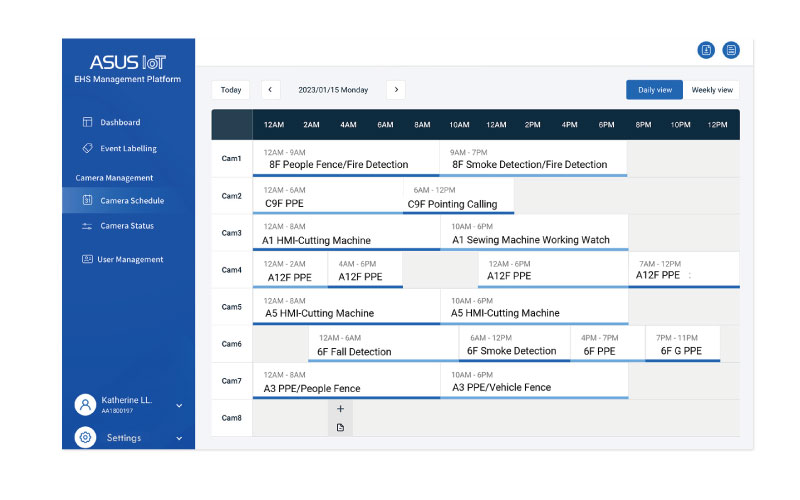
Task: Jump to Today's schedule
Action: coord(231,90)
